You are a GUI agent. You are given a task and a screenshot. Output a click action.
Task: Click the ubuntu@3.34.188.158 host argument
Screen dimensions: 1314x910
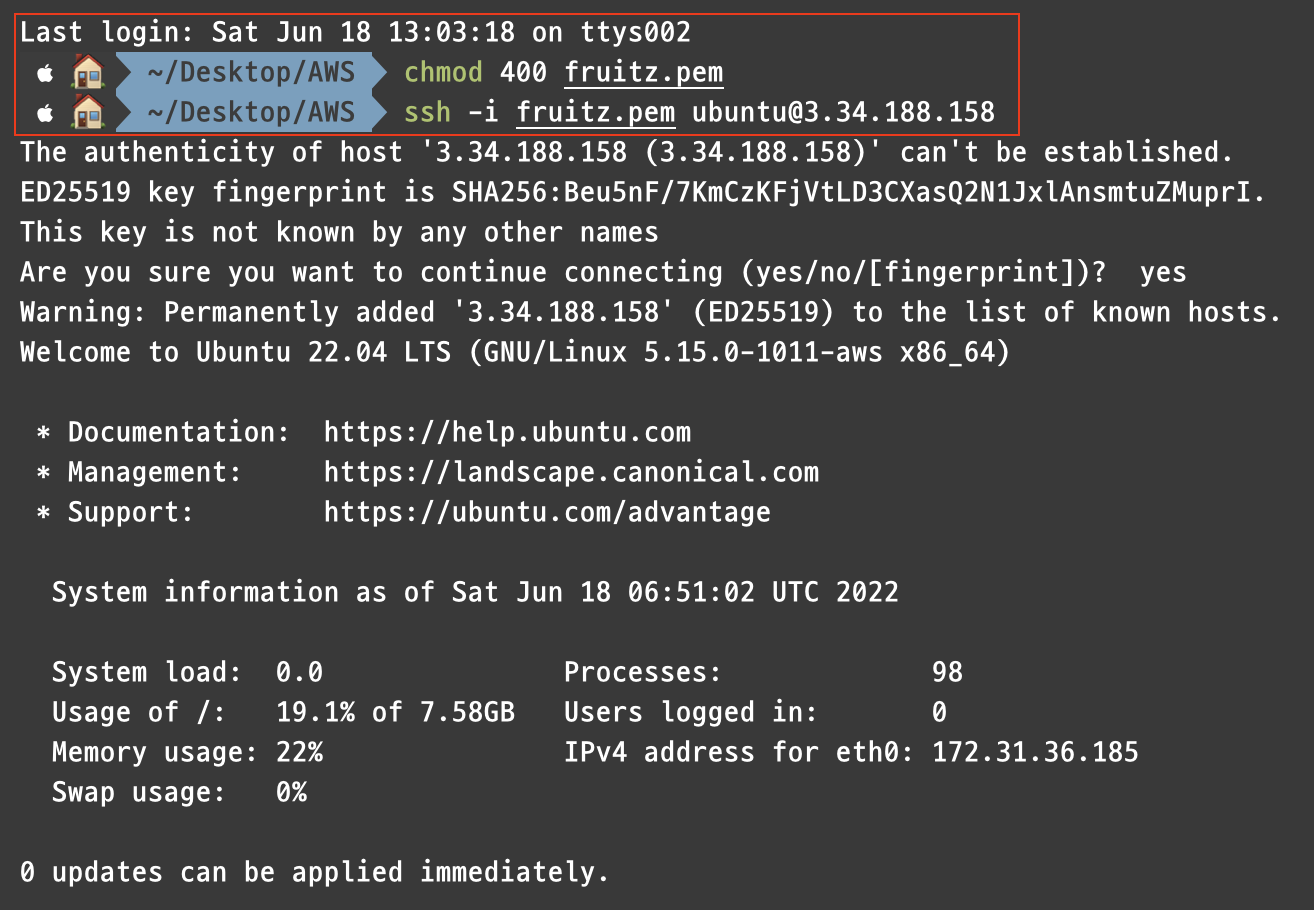pyautogui.click(x=843, y=113)
